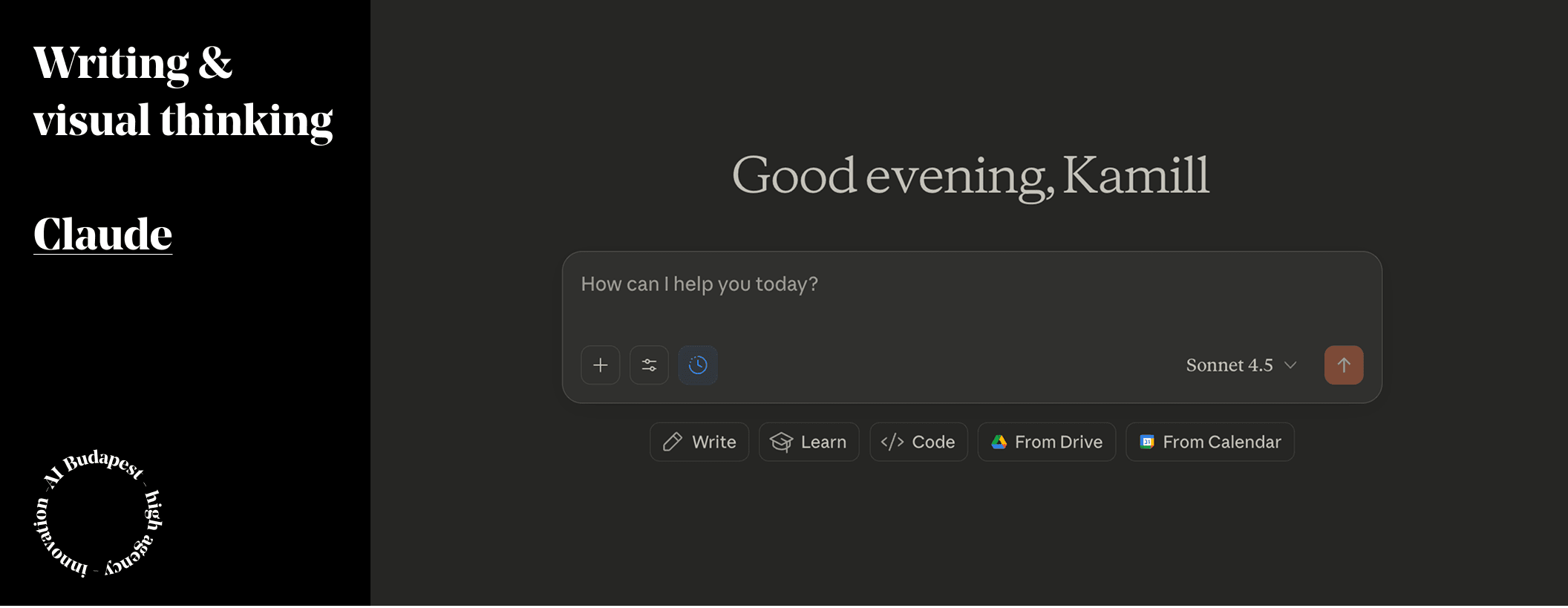Viewport: 1568px width, 608px height.
Task: Choose the From Calendar chip
Action: (1210, 442)
